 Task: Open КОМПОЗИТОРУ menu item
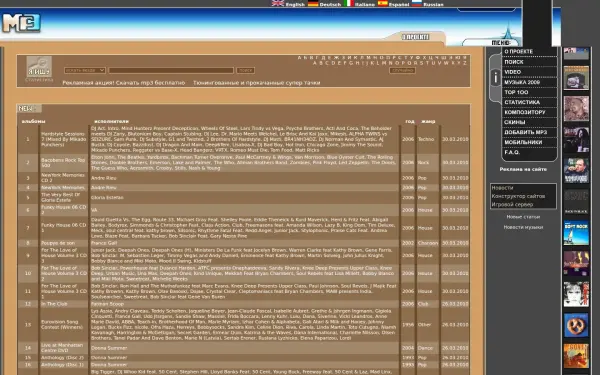click(525, 112)
